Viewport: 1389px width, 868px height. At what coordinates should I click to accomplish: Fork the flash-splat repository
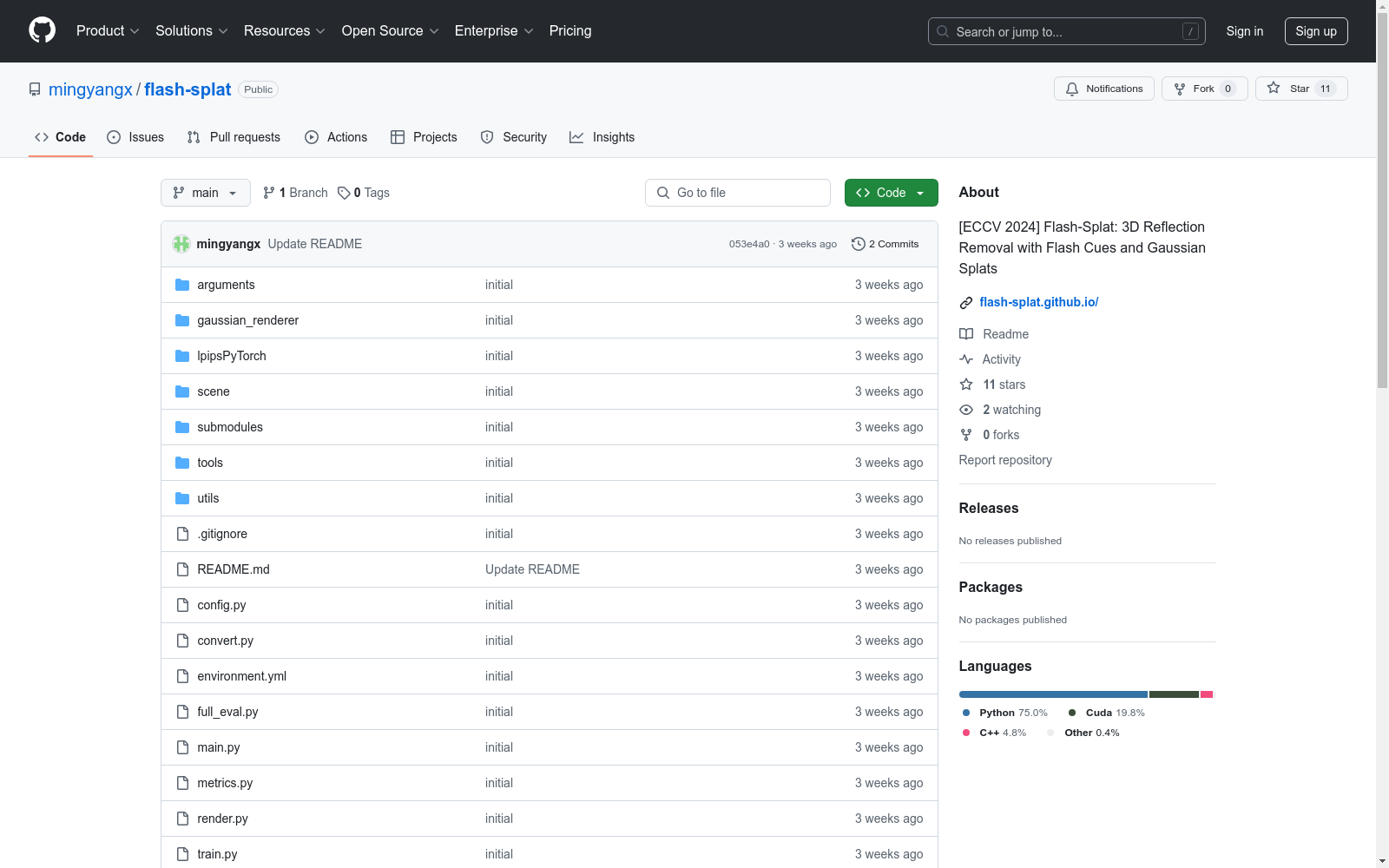pyautogui.click(x=1204, y=89)
